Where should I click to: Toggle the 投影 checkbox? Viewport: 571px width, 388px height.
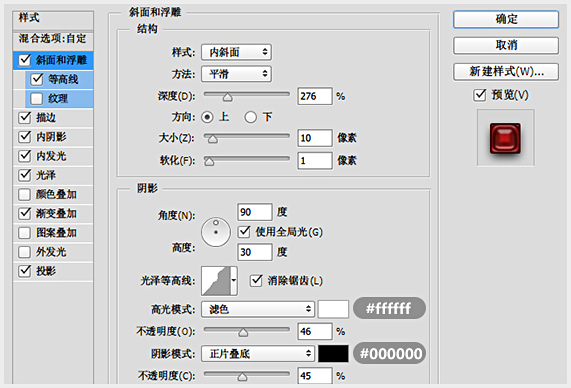point(24,271)
